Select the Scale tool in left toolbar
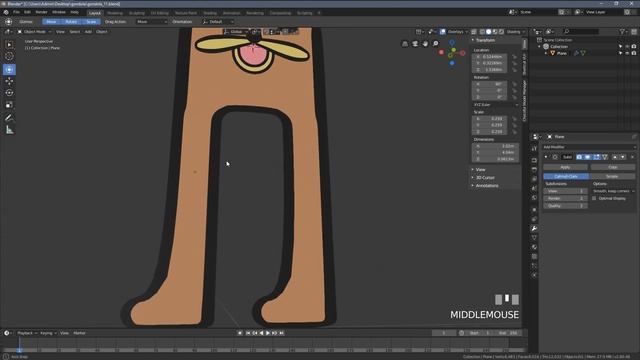The height and width of the screenshot is (360, 640). point(9,105)
